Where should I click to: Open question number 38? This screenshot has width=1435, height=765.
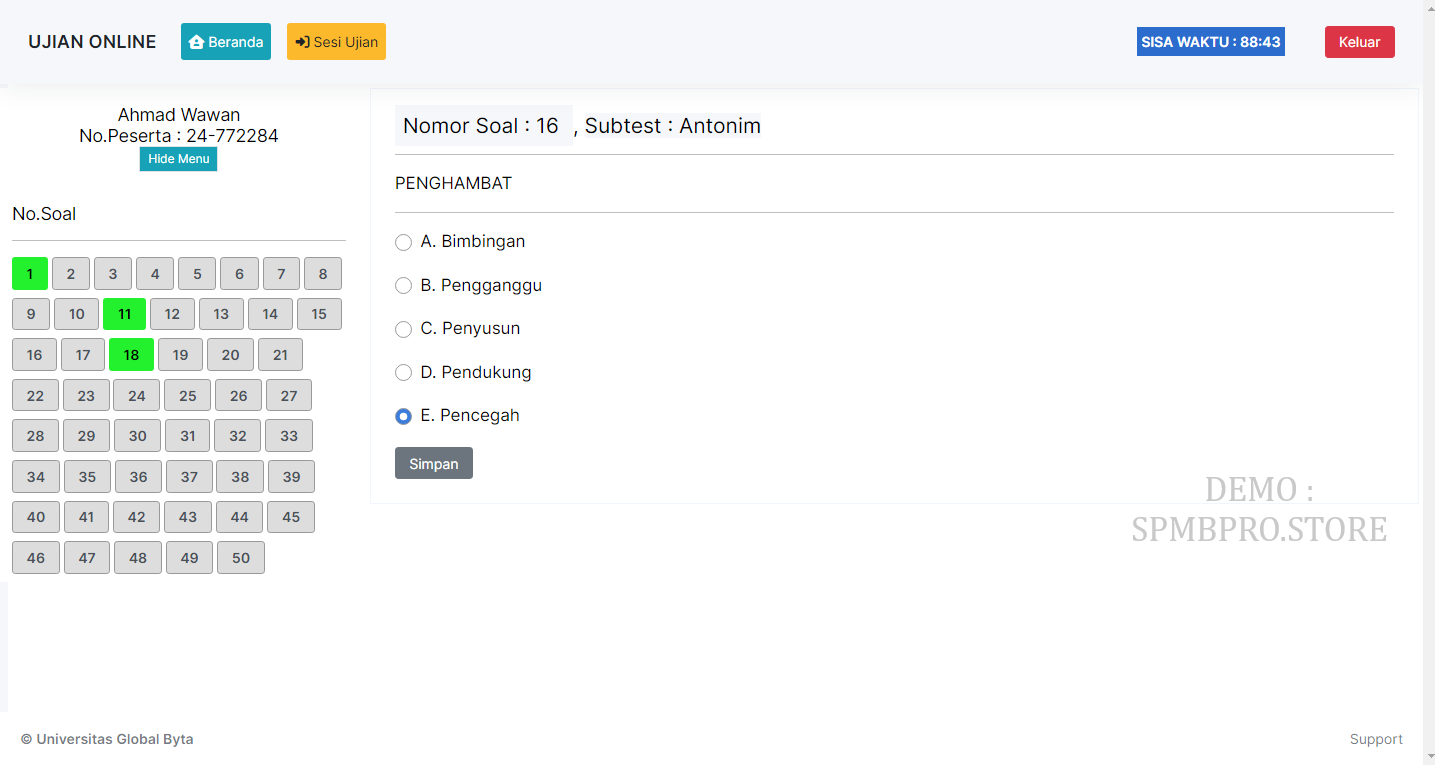point(240,477)
